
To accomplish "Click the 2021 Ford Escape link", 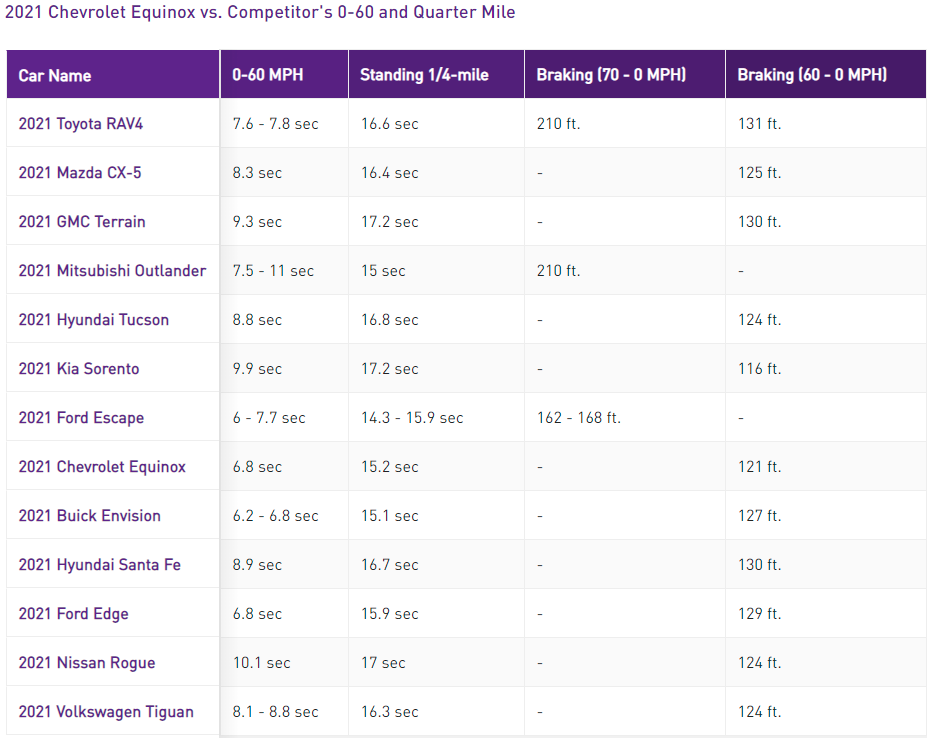I will [81, 418].
